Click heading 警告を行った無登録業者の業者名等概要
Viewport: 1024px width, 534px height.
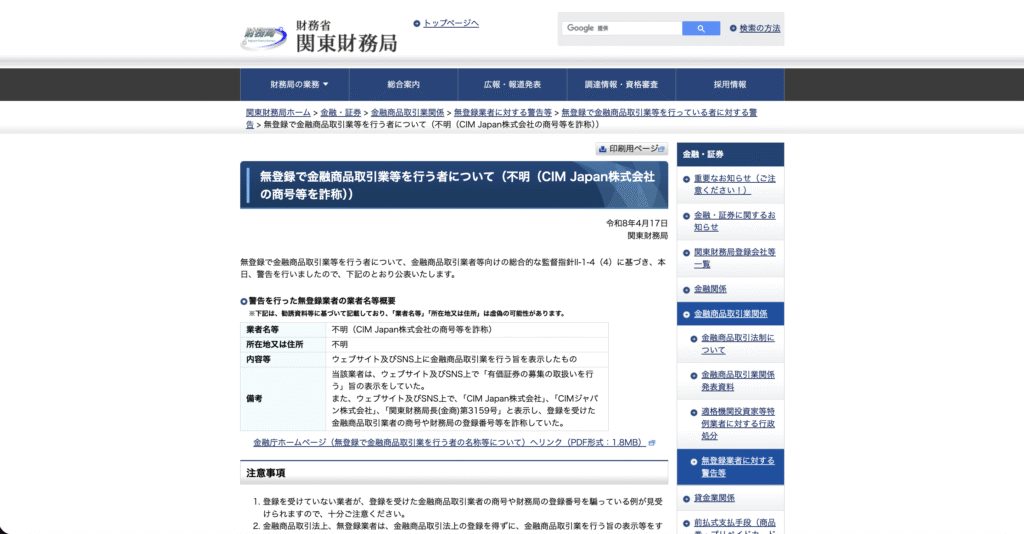click(x=322, y=301)
